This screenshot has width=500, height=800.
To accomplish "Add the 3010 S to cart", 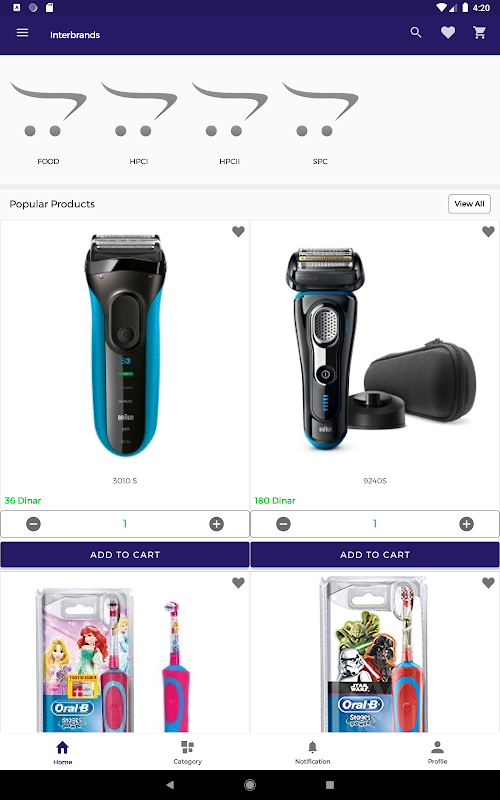I will pos(125,555).
